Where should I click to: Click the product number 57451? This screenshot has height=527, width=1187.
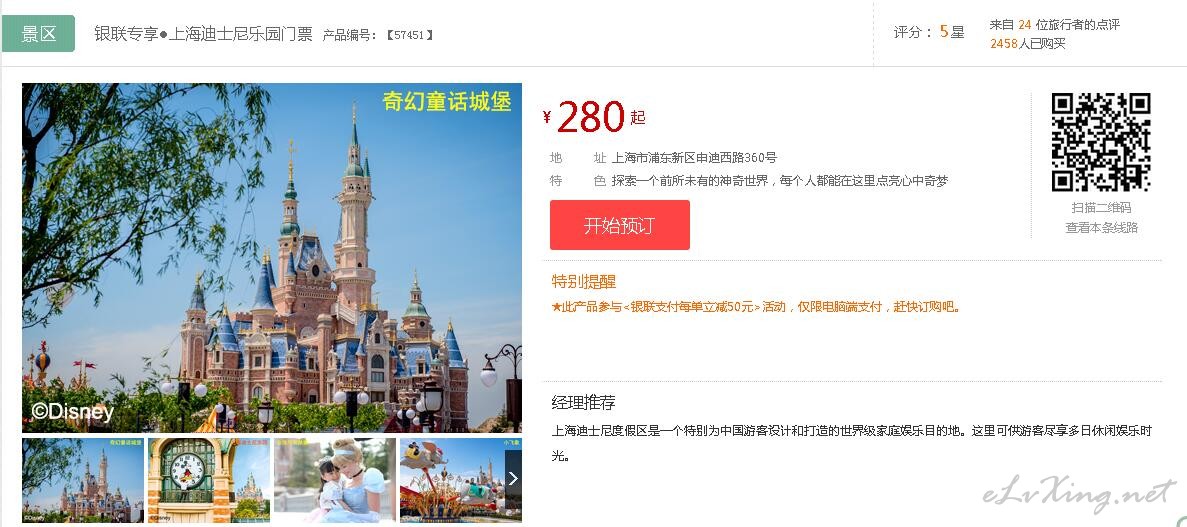click(x=410, y=35)
